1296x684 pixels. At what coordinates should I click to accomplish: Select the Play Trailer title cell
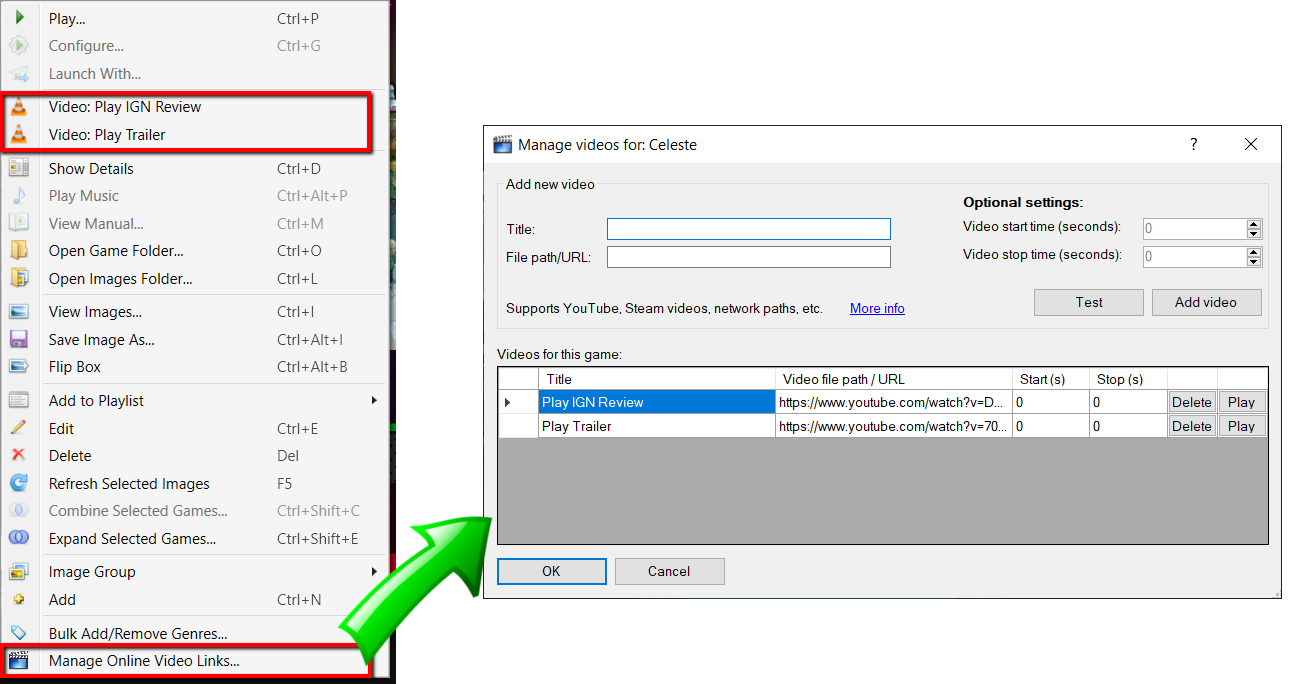click(x=657, y=426)
